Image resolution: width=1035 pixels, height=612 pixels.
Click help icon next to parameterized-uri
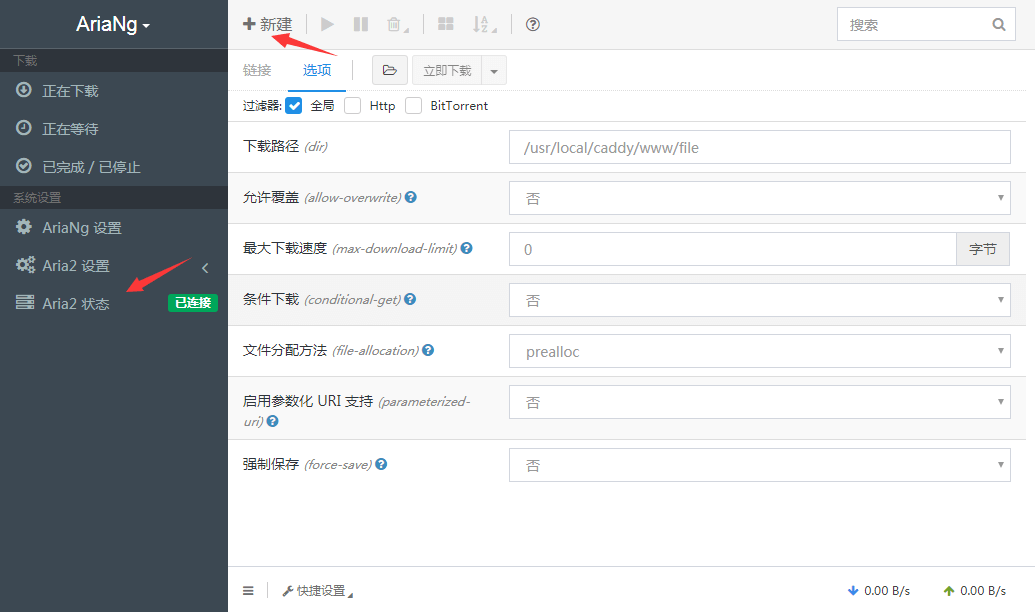(x=272, y=421)
